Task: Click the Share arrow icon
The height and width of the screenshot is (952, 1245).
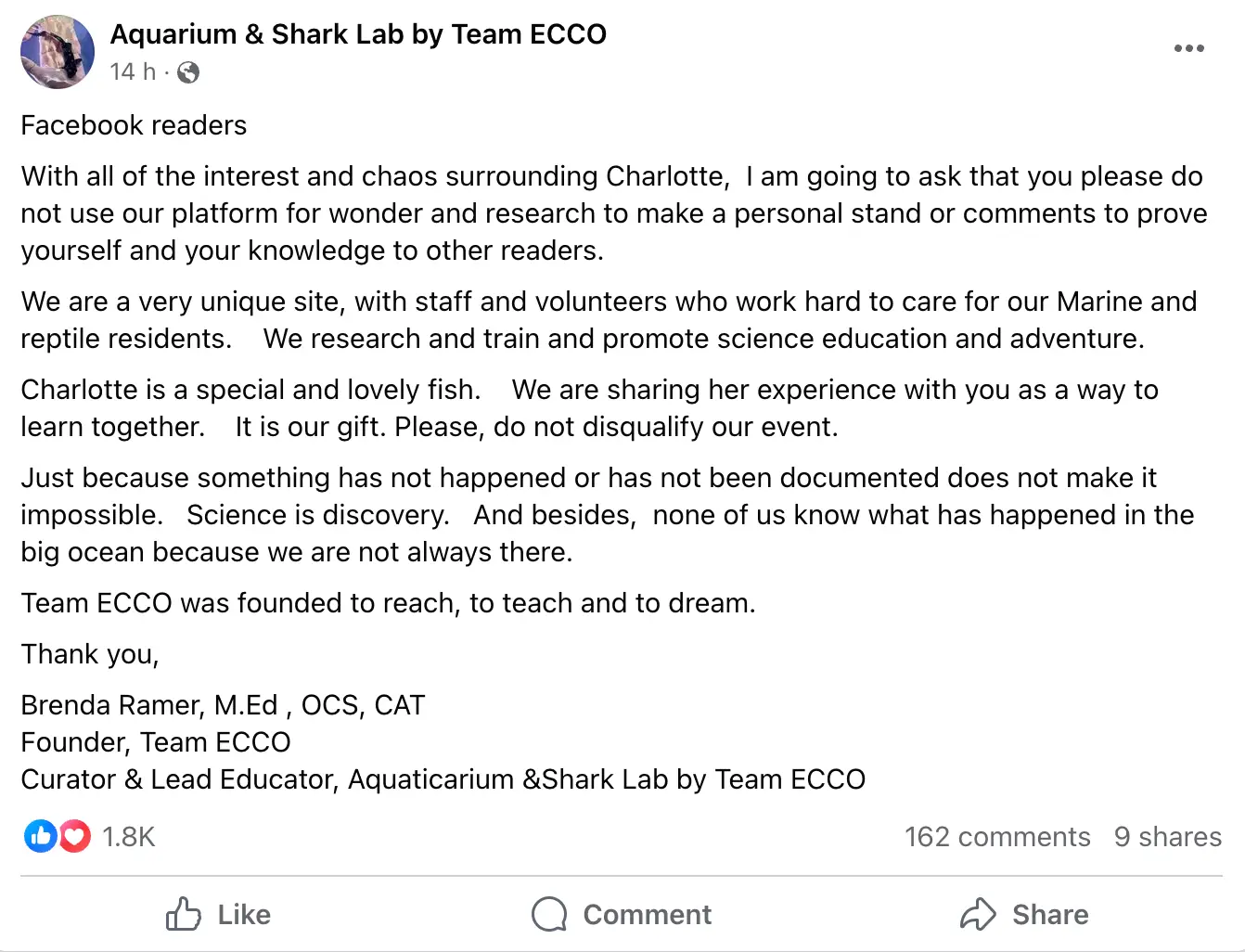Action: click(x=979, y=914)
